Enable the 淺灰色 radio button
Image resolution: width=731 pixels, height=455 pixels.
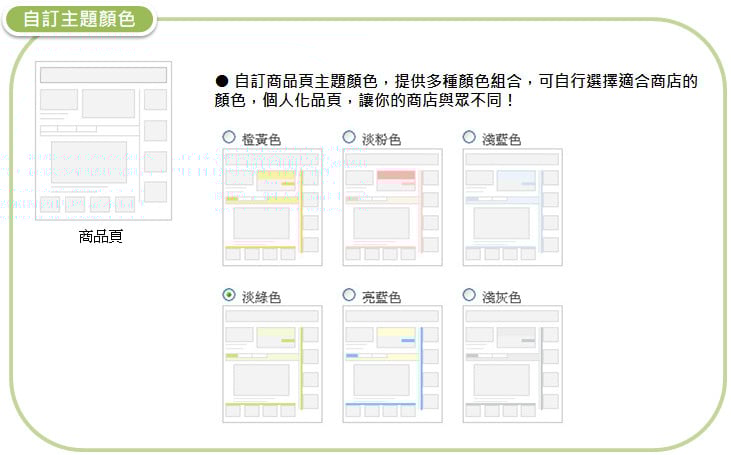(469, 295)
